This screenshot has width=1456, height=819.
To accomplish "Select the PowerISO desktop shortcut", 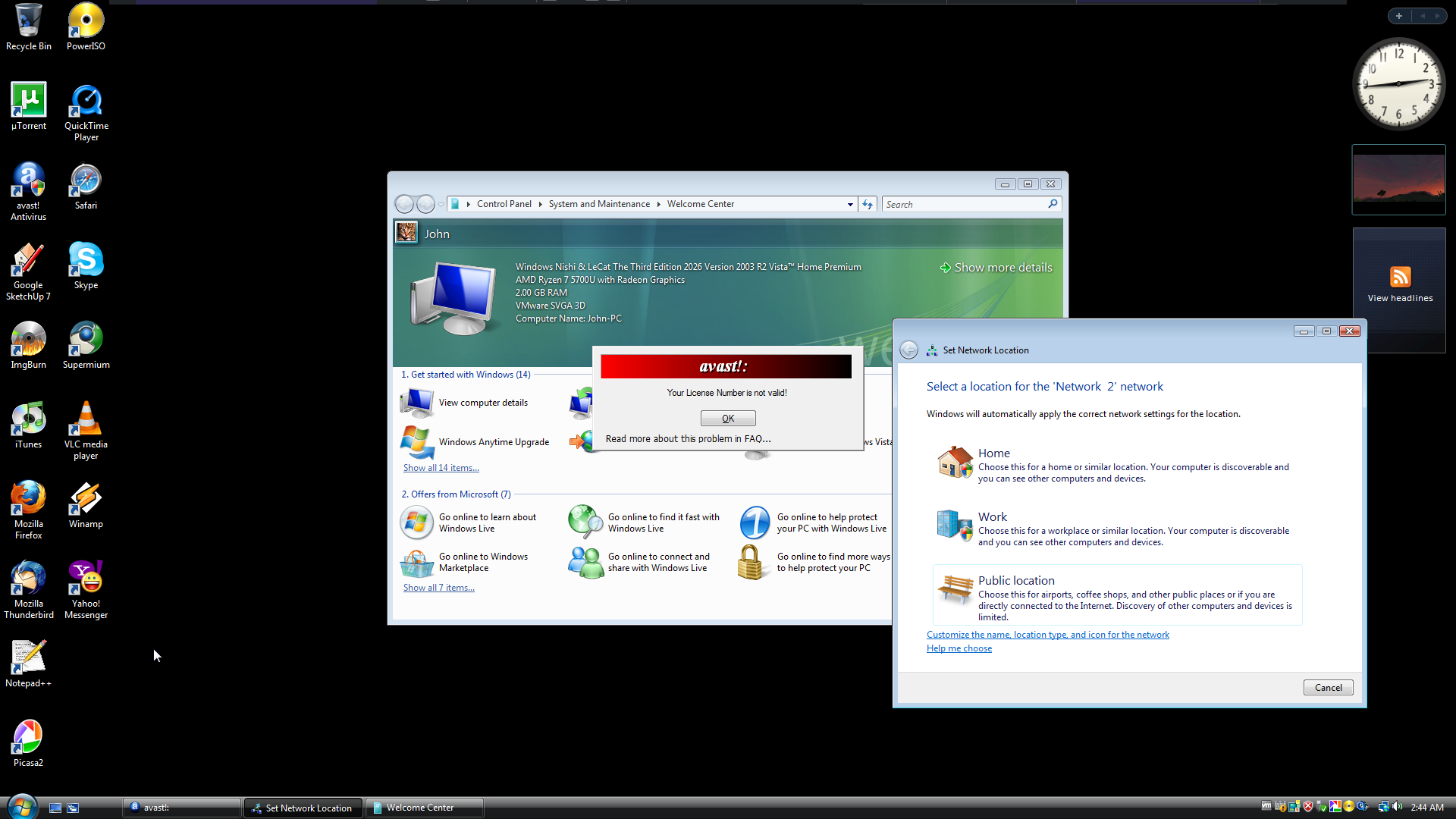I will point(86,27).
